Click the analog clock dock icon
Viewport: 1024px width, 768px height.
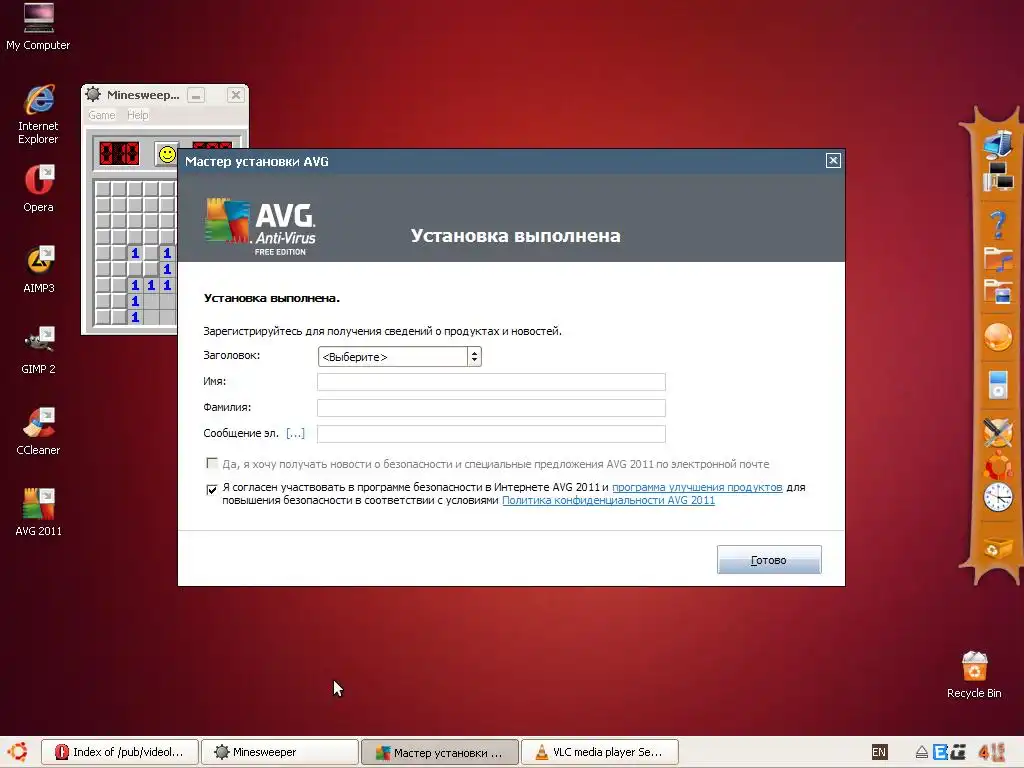click(998, 498)
